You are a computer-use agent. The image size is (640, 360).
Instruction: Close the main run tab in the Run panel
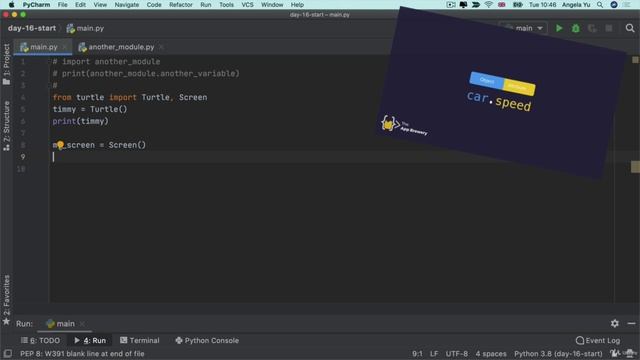coord(82,324)
